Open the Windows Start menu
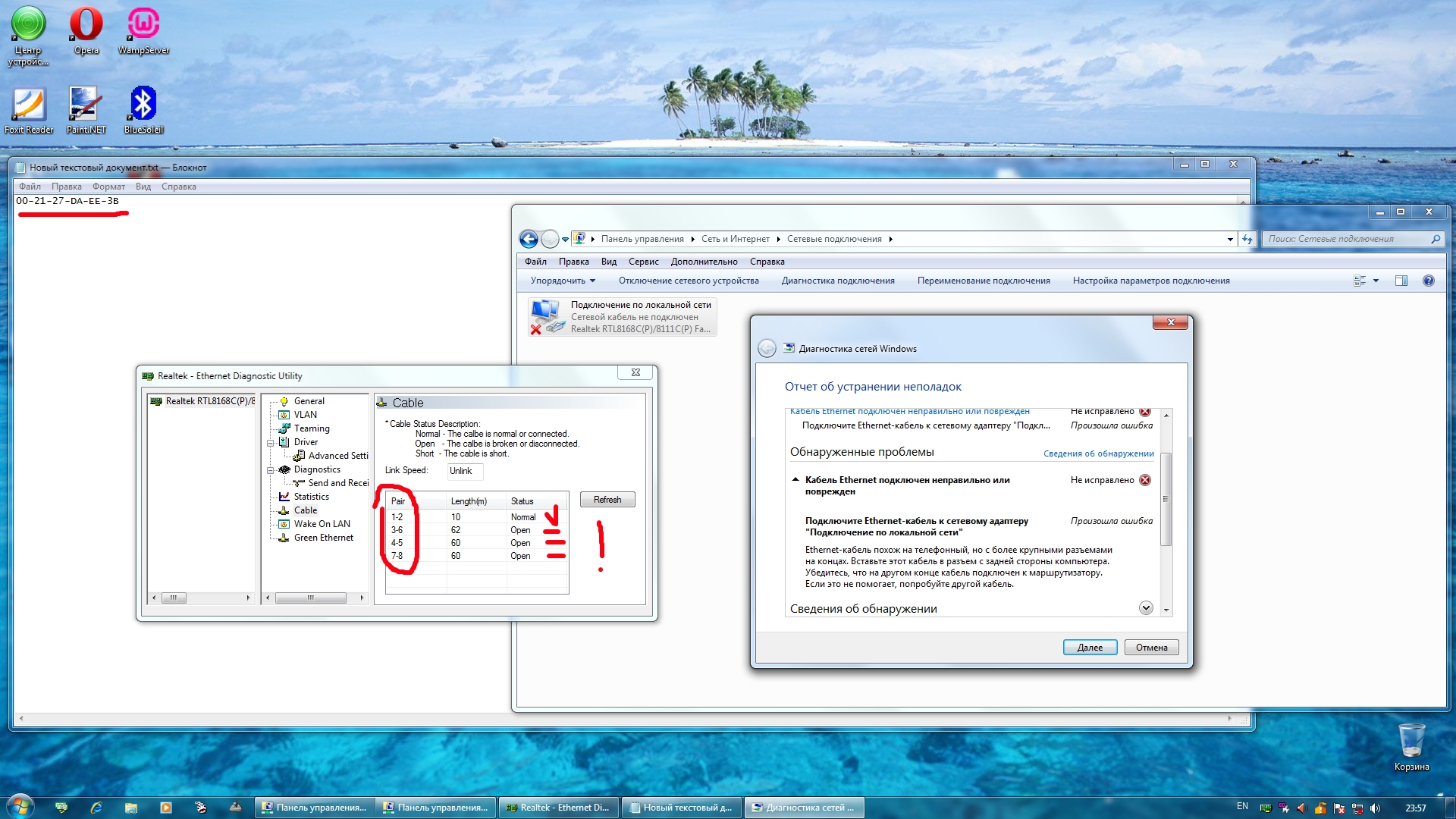Viewport: 1456px width, 819px height. (x=20, y=807)
